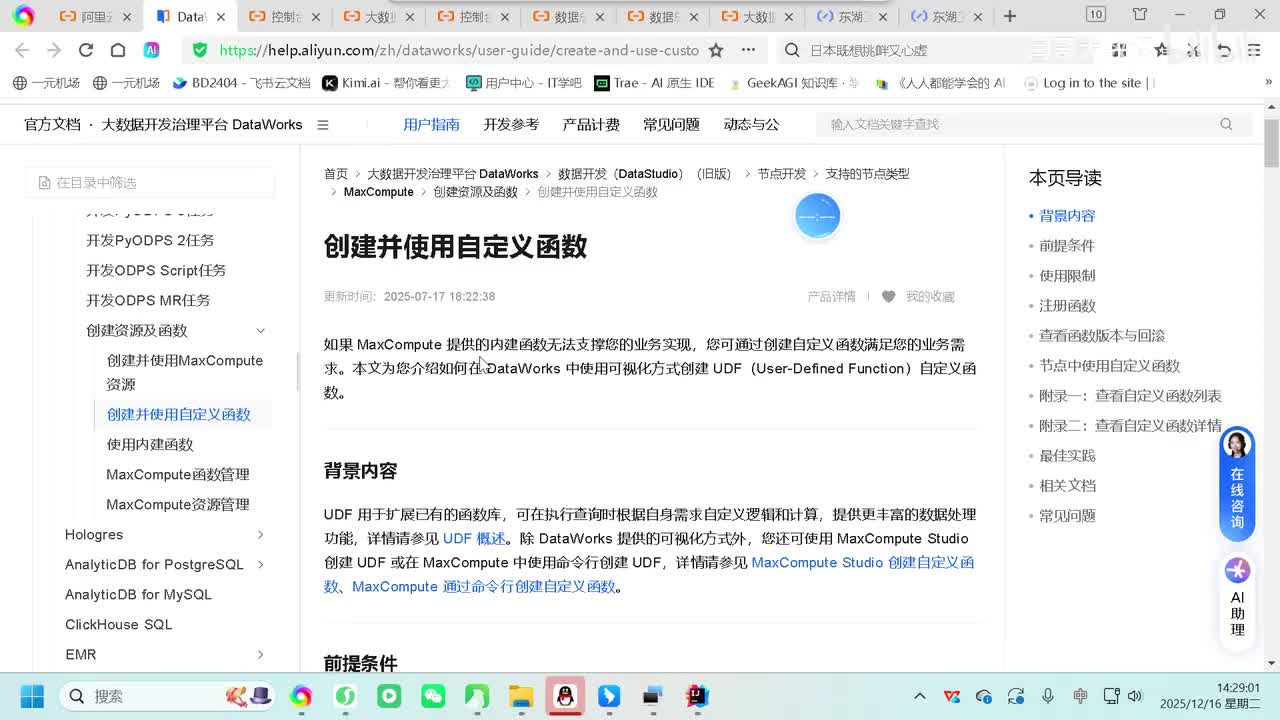Click the browser address bar URL
This screenshot has width=1280, height=720.
pos(458,50)
